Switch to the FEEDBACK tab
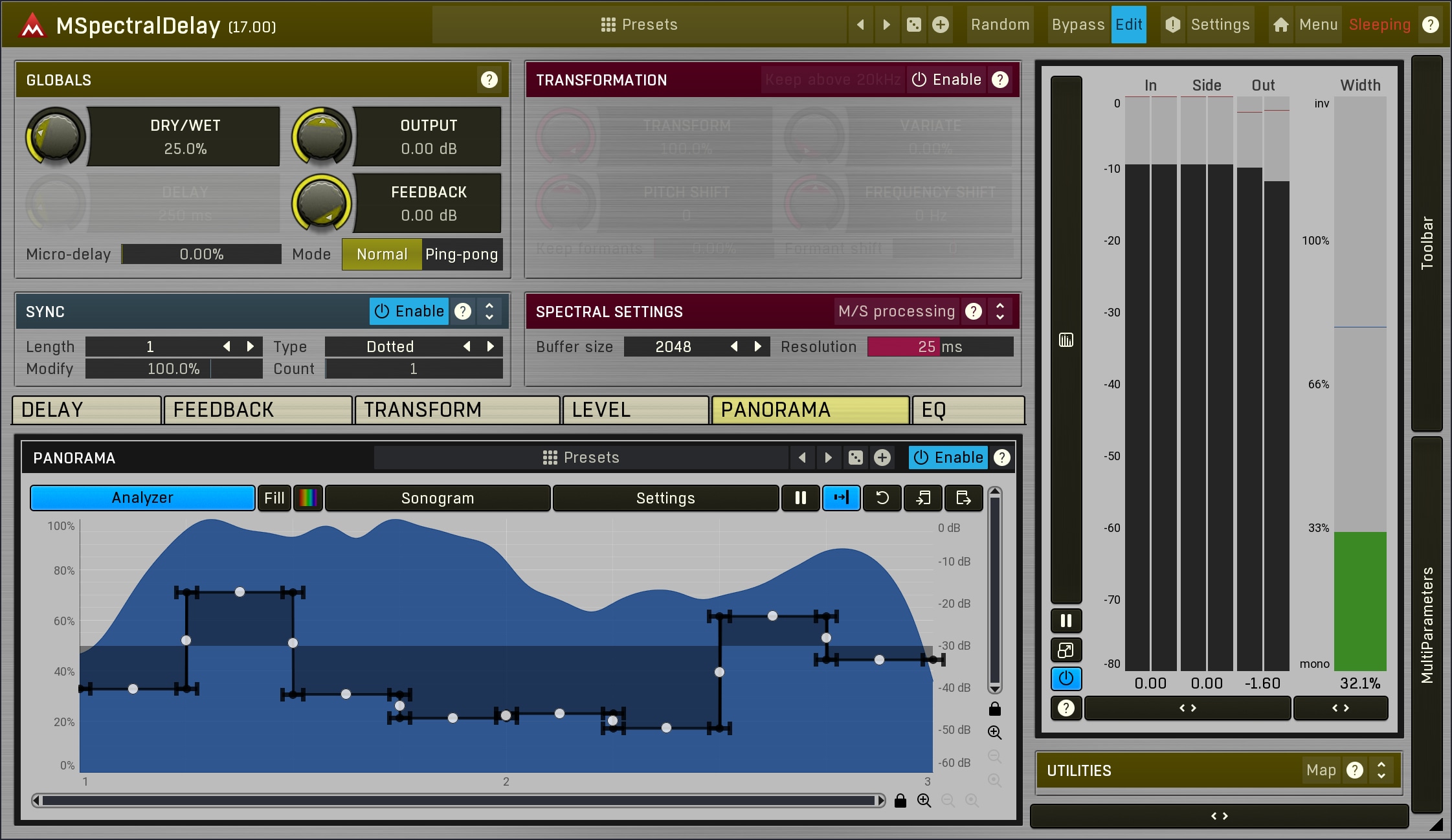The image size is (1452, 840). 258,410
